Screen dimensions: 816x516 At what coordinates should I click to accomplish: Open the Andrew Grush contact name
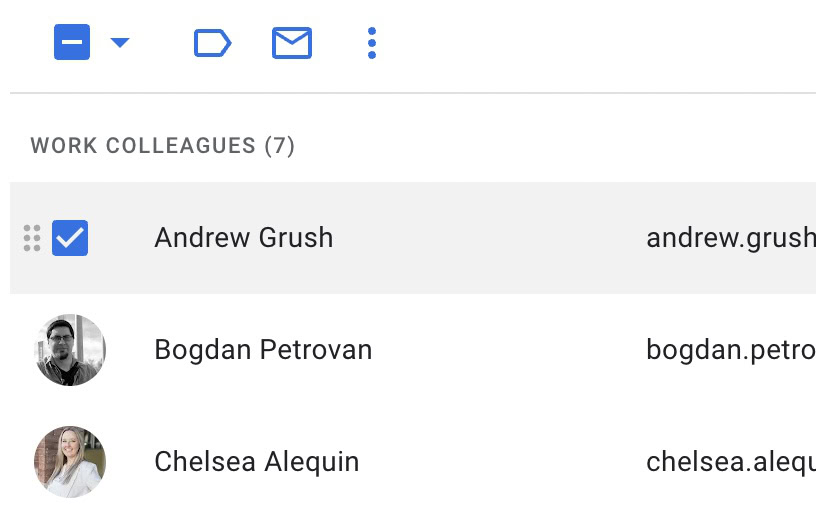click(243, 238)
